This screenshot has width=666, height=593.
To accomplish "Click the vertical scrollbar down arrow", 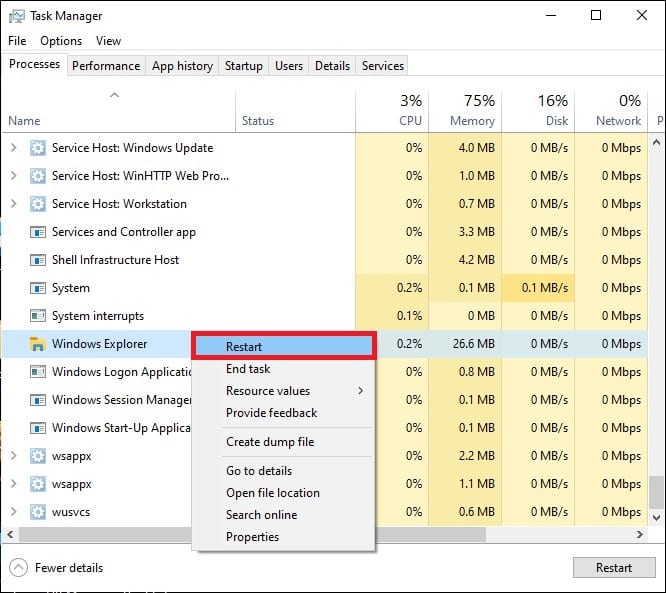I will tap(657, 518).
